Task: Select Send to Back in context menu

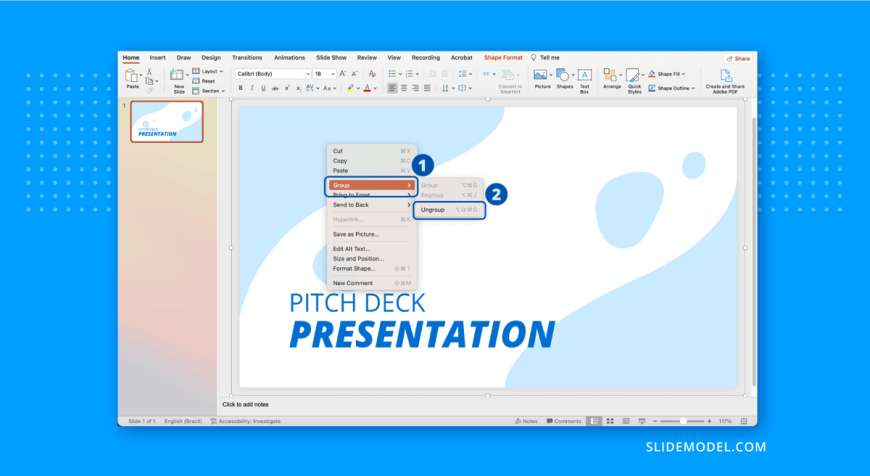Action: pyautogui.click(x=371, y=205)
